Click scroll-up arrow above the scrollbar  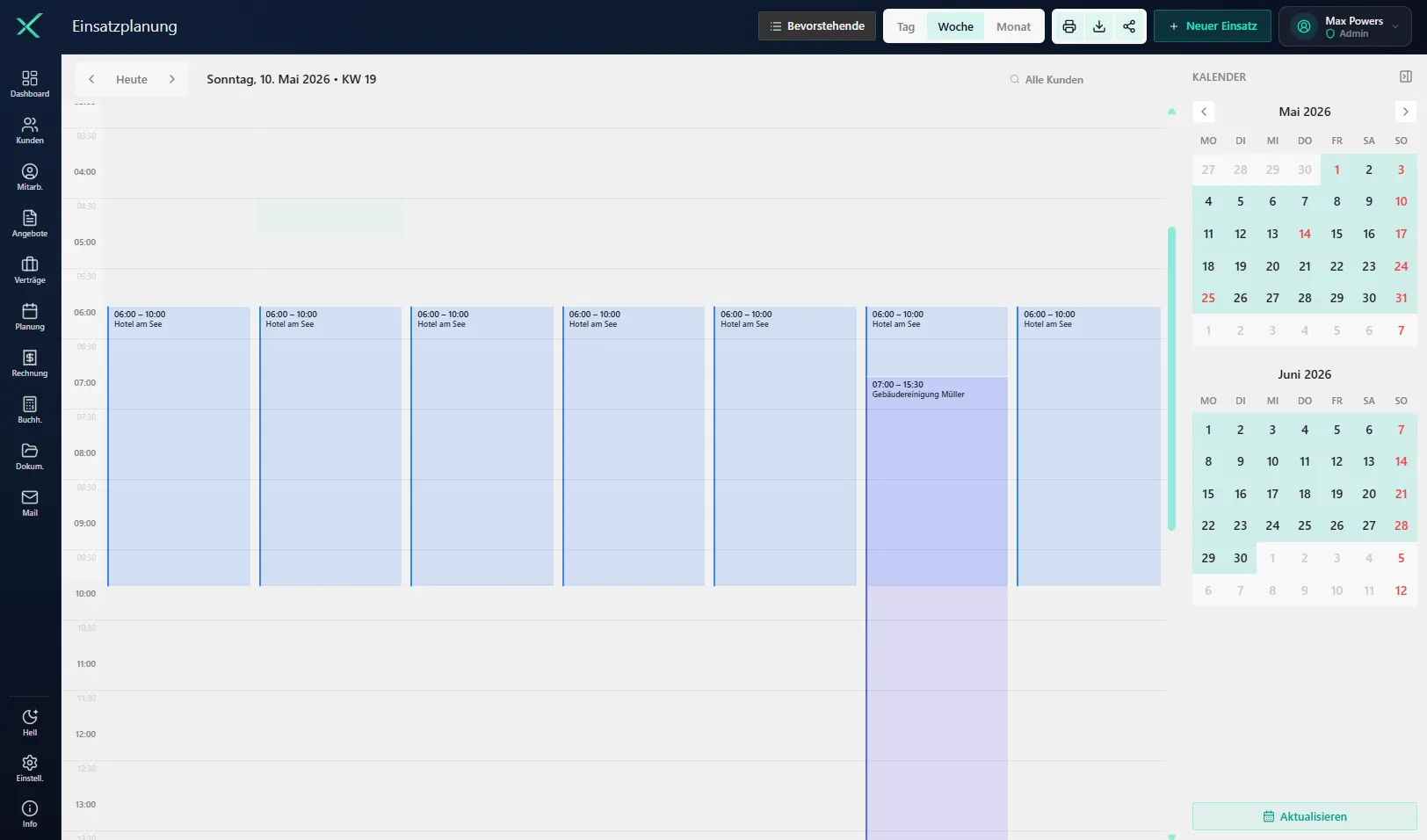coord(1171,112)
